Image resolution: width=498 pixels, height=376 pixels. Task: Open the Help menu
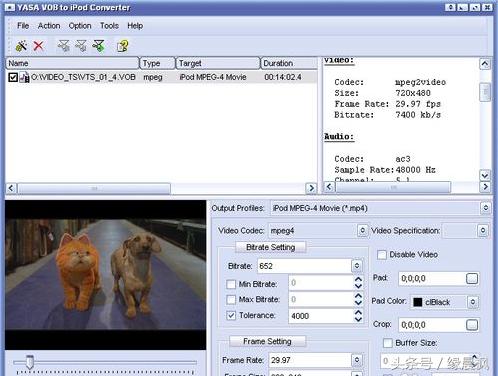135,26
